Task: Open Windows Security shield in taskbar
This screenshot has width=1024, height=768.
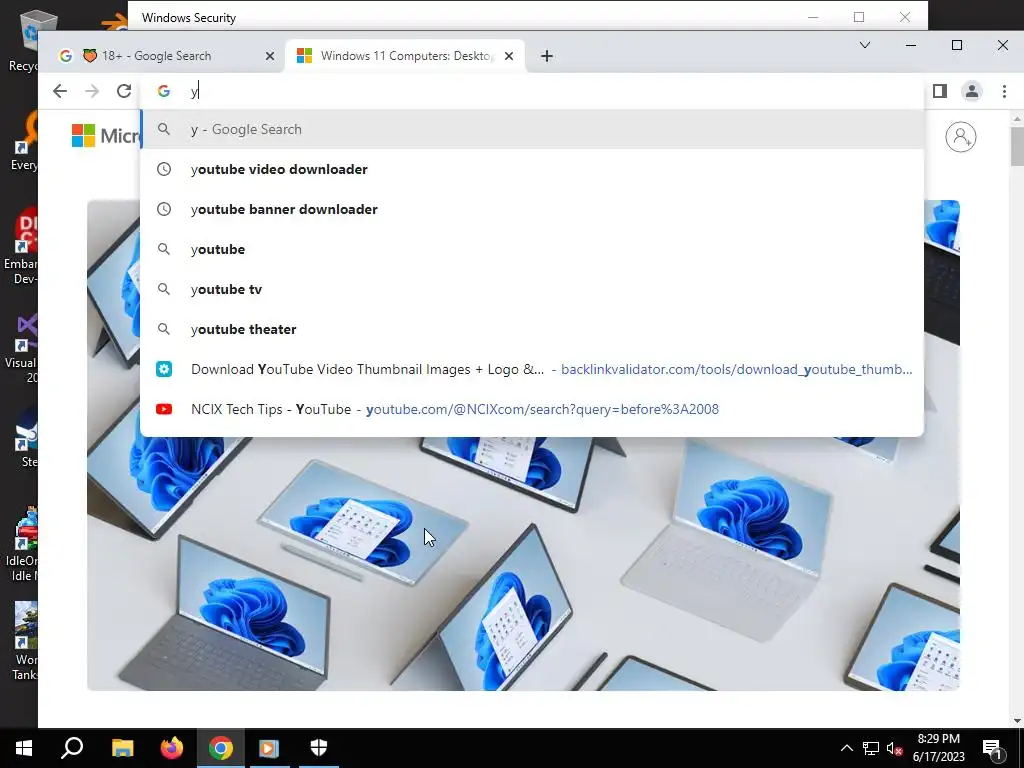Action: [319, 748]
